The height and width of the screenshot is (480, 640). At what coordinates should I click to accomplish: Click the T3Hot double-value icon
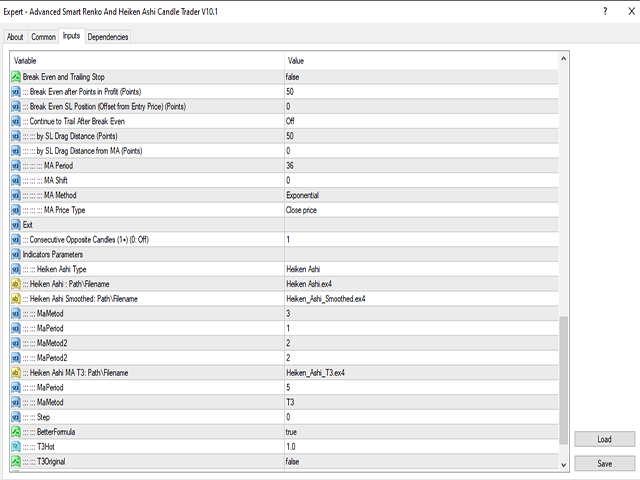click(16, 447)
